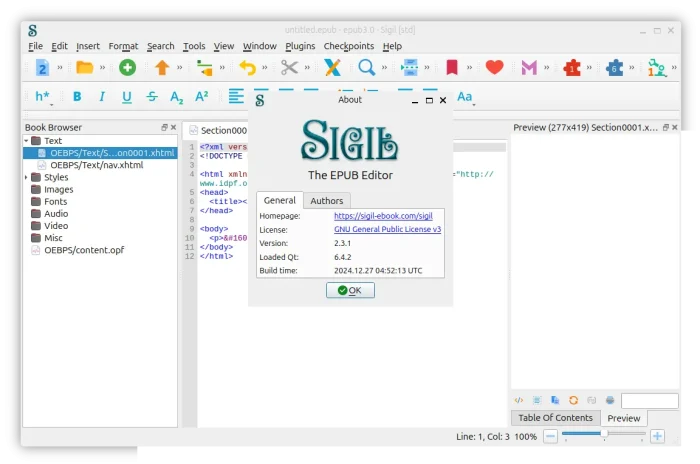Click the split-at-cursor section icon
Screen dimensions: 700x464
pos(409,68)
